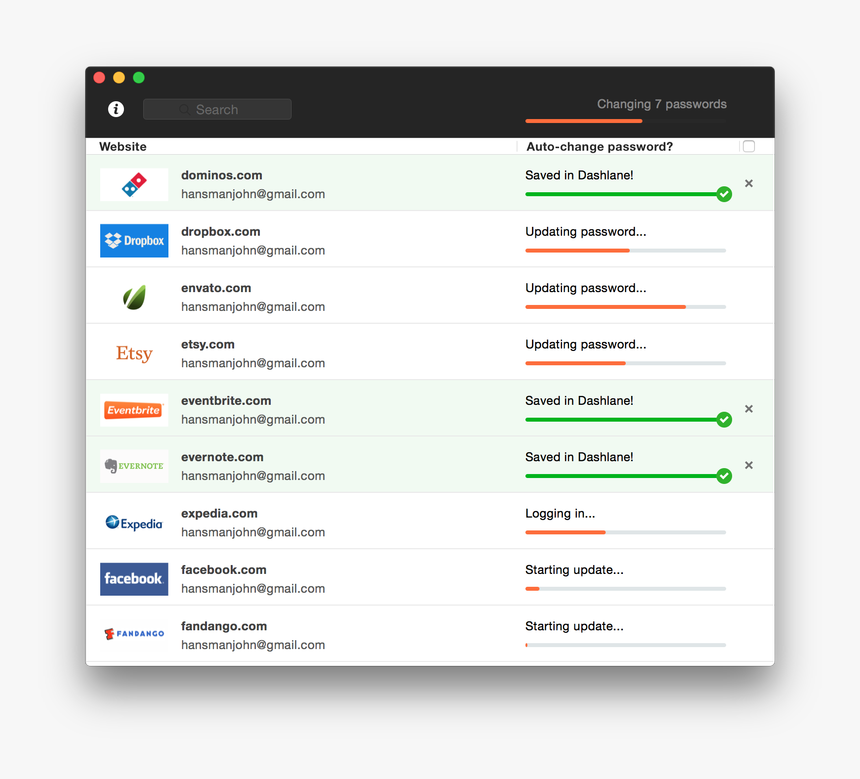Click the email under etsy.com
Screen dimensions: 860x779
[253, 363]
